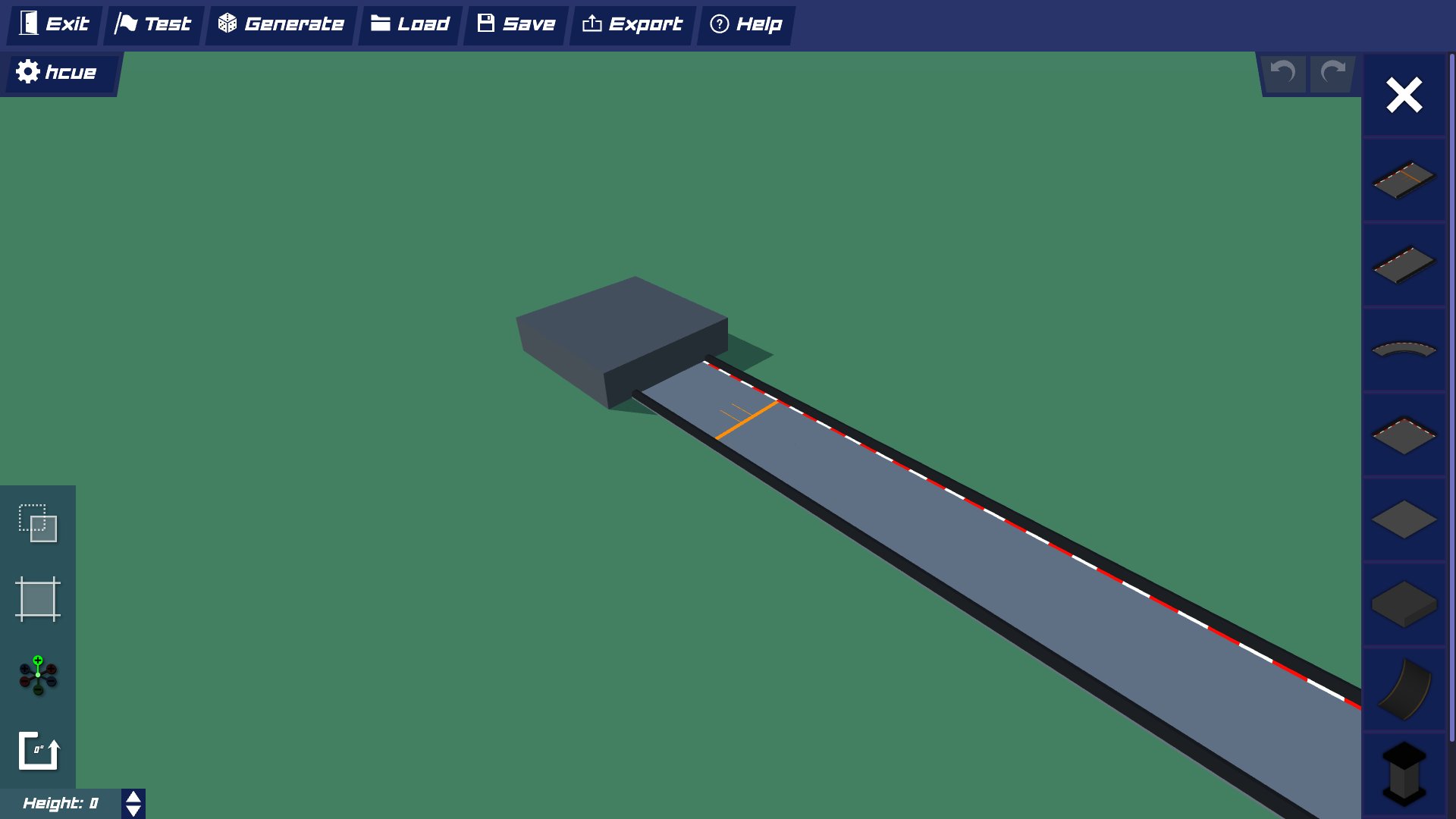
Task: Open hcue track settings
Action: pos(58,72)
